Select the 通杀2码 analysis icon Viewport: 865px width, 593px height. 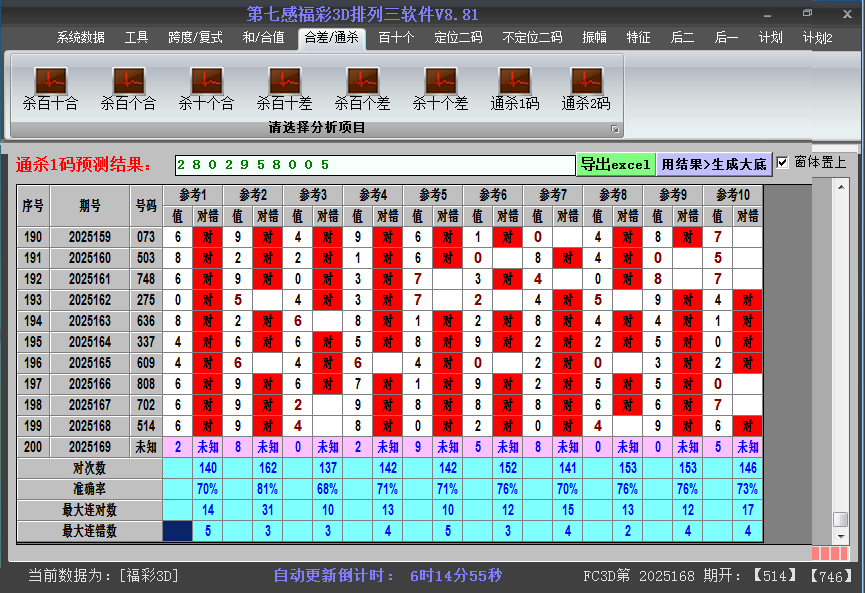click(586, 89)
